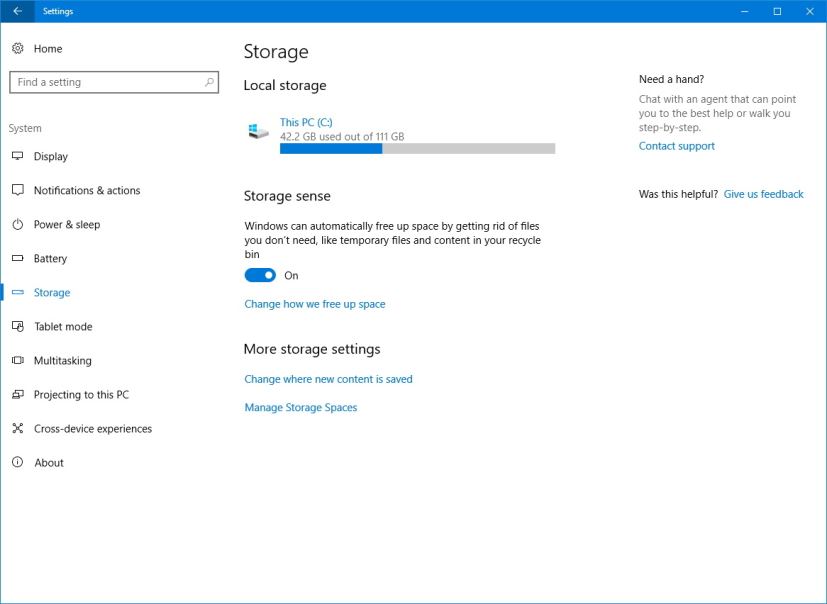Open Manage Storage Spaces
827x604 pixels.
pyautogui.click(x=301, y=407)
